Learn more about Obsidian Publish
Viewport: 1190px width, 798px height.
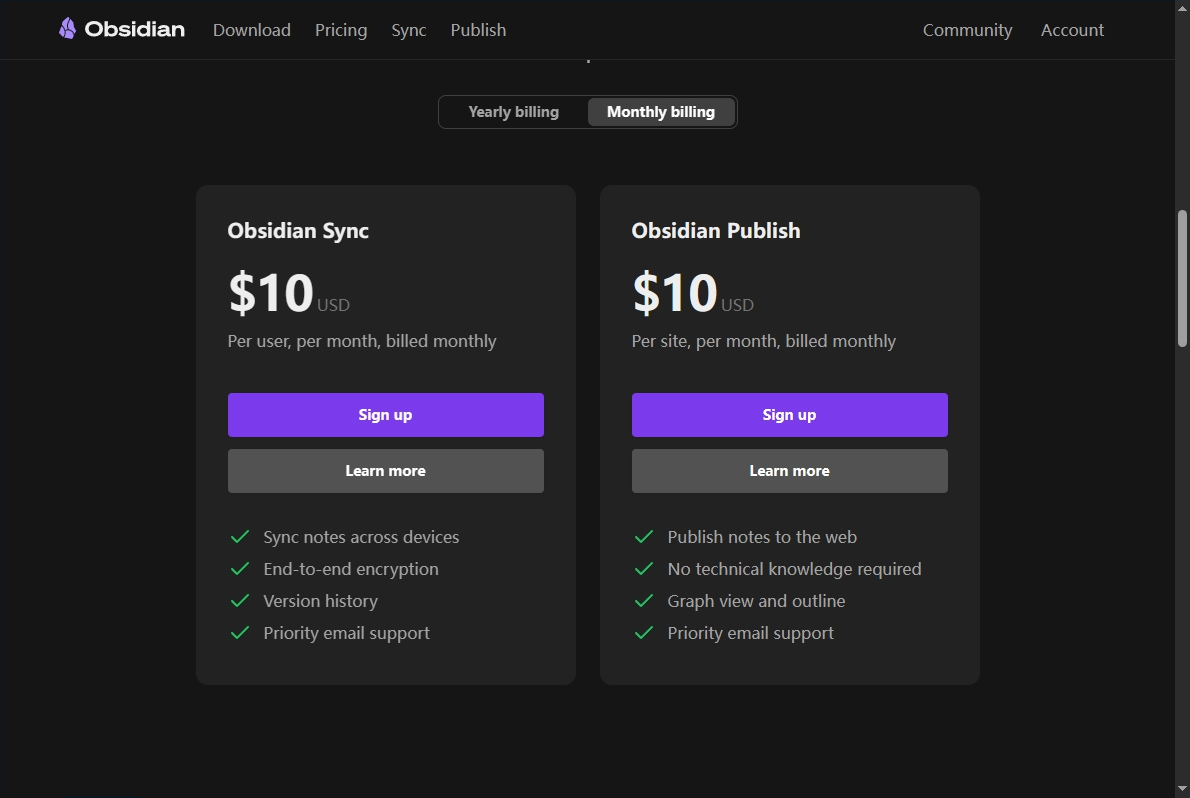(x=790, y=471)
